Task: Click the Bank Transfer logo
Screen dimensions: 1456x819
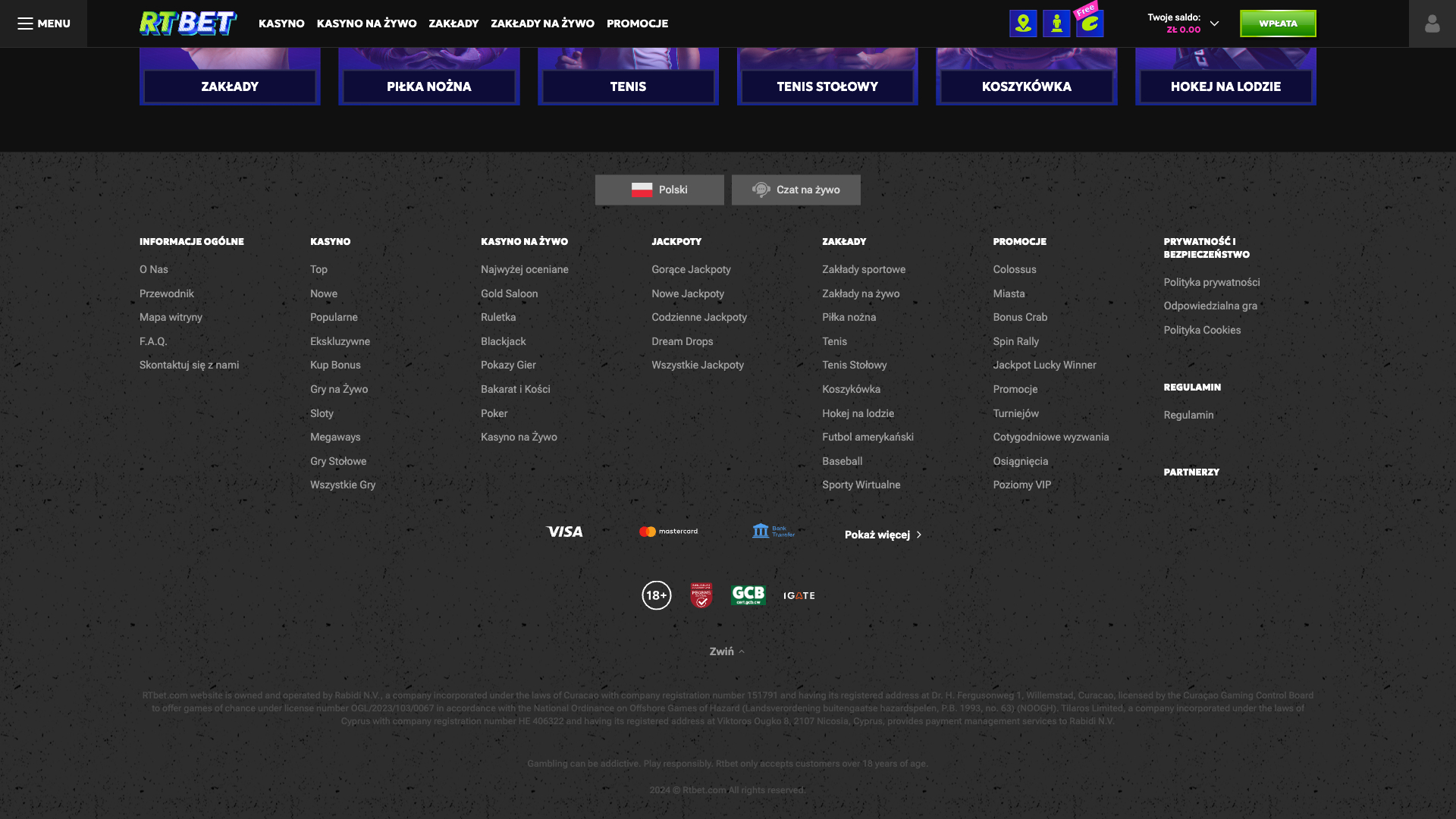Action: pyautogui.click(x=773, y=531)
